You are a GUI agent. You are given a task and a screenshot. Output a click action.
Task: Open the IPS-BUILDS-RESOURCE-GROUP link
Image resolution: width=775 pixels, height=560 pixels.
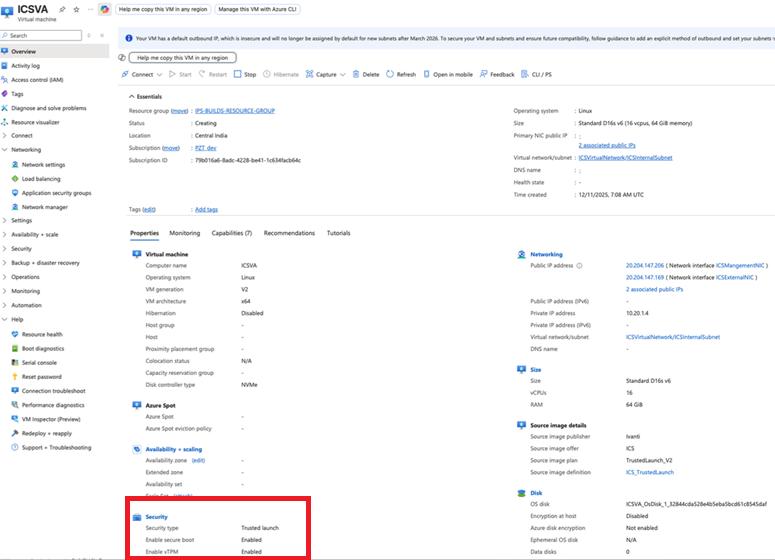click(235, 111)
